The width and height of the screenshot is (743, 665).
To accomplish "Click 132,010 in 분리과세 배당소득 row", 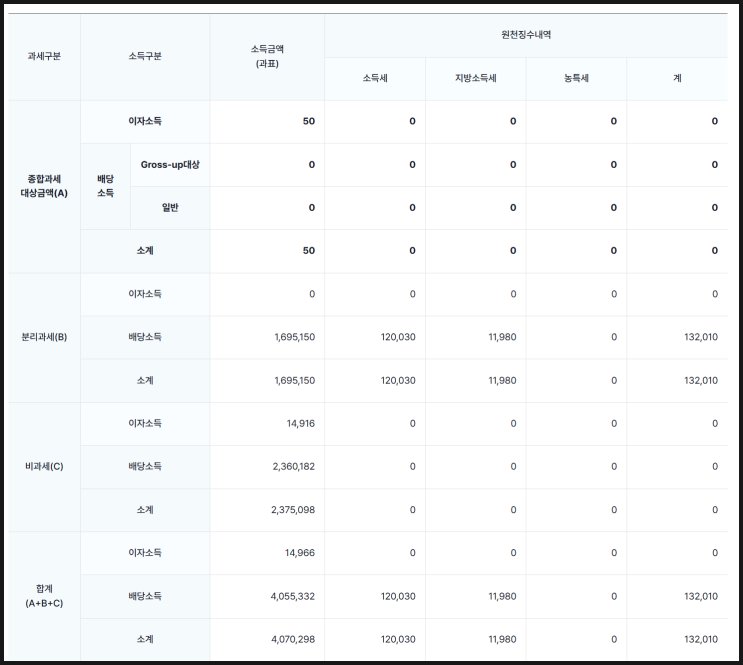I will 701,337.
